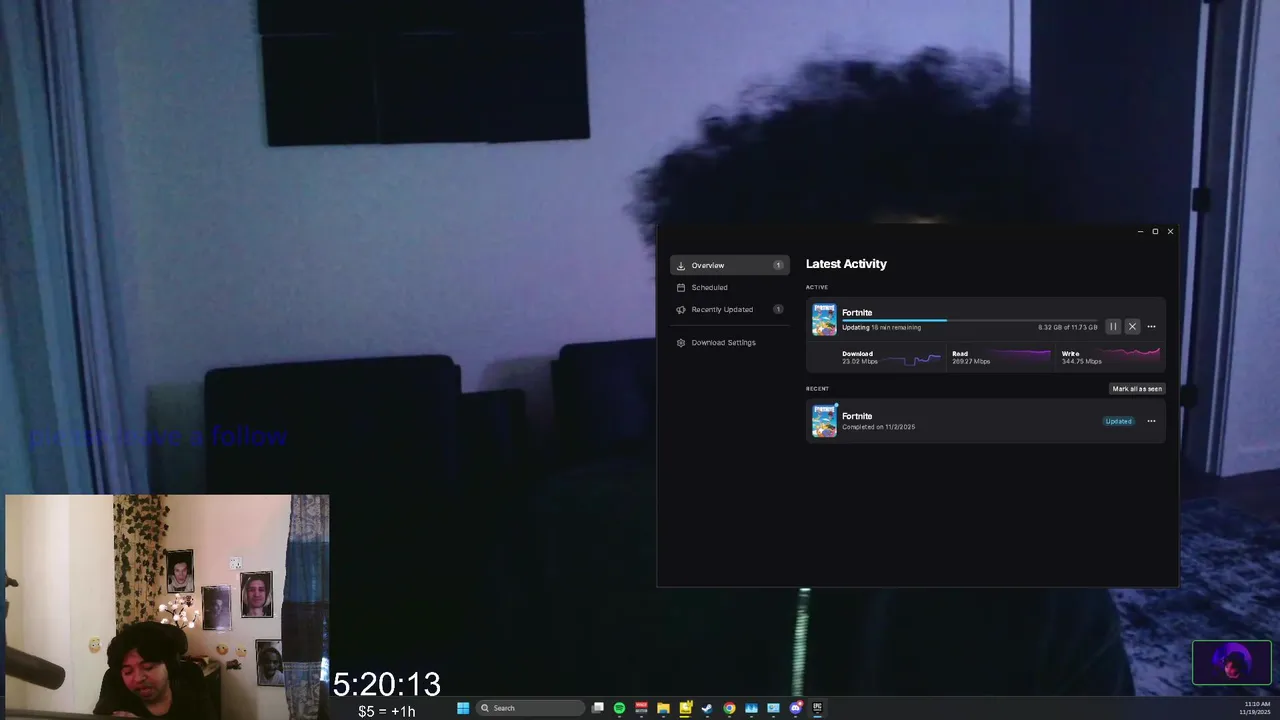This screenshot has height=720, width=1280.
Task: Select the Overview section
Action: (730, 265)
